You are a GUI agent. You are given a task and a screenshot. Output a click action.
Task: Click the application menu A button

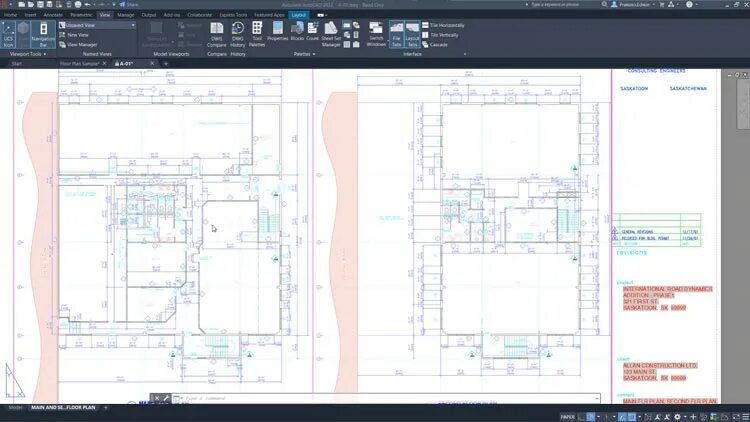coord(5,4)
